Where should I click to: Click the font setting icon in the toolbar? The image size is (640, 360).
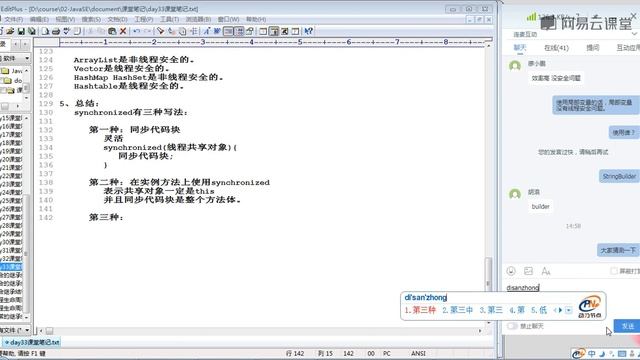coord(207,31)
